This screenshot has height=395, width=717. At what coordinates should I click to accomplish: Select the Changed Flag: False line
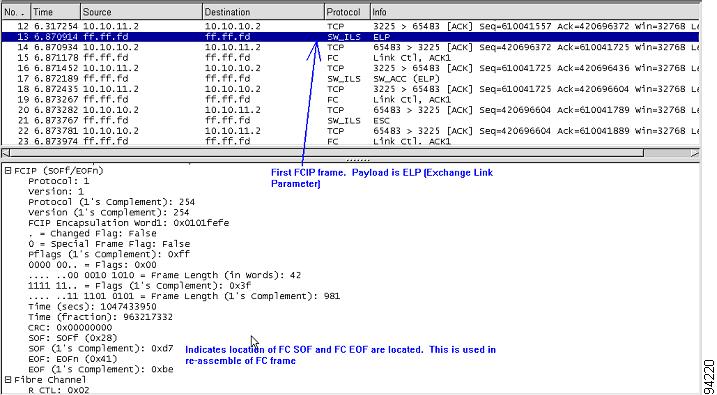(92, 234)
